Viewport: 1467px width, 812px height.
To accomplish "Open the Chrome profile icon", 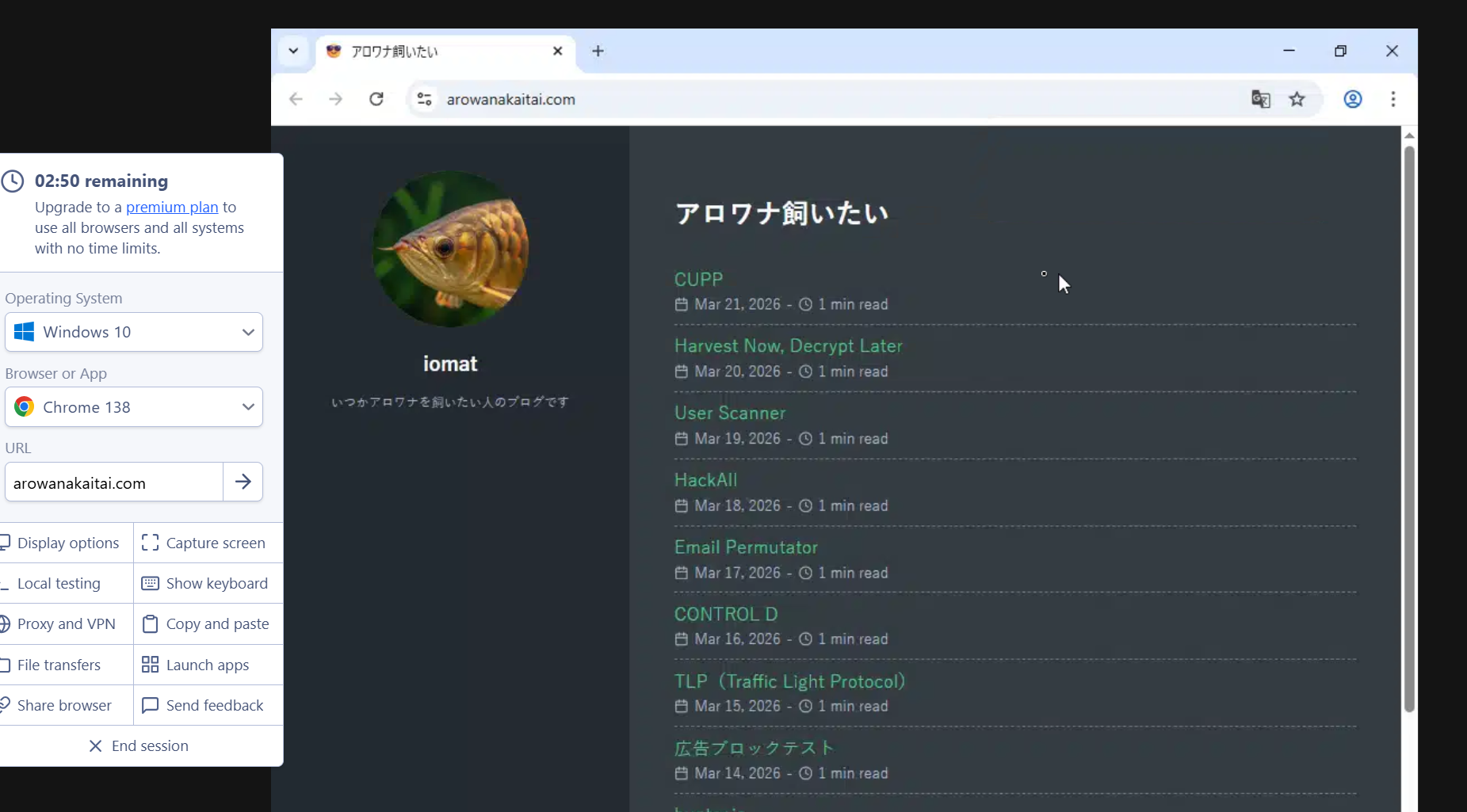I will pos(1352,99).
